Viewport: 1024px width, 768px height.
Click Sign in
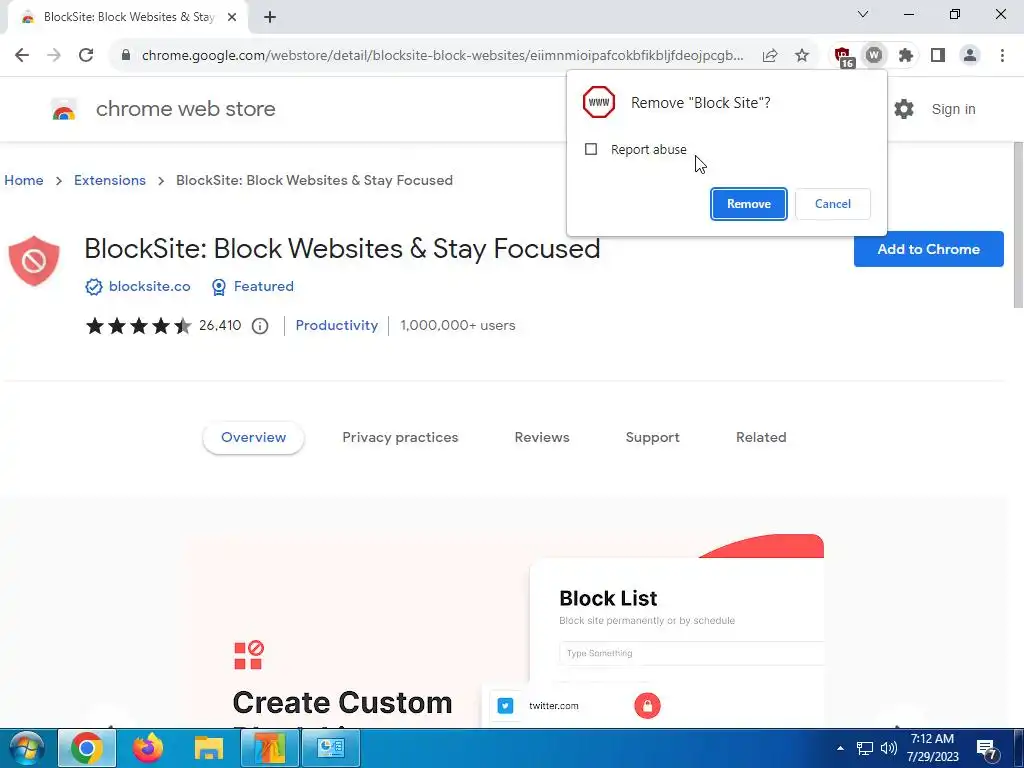953,109
